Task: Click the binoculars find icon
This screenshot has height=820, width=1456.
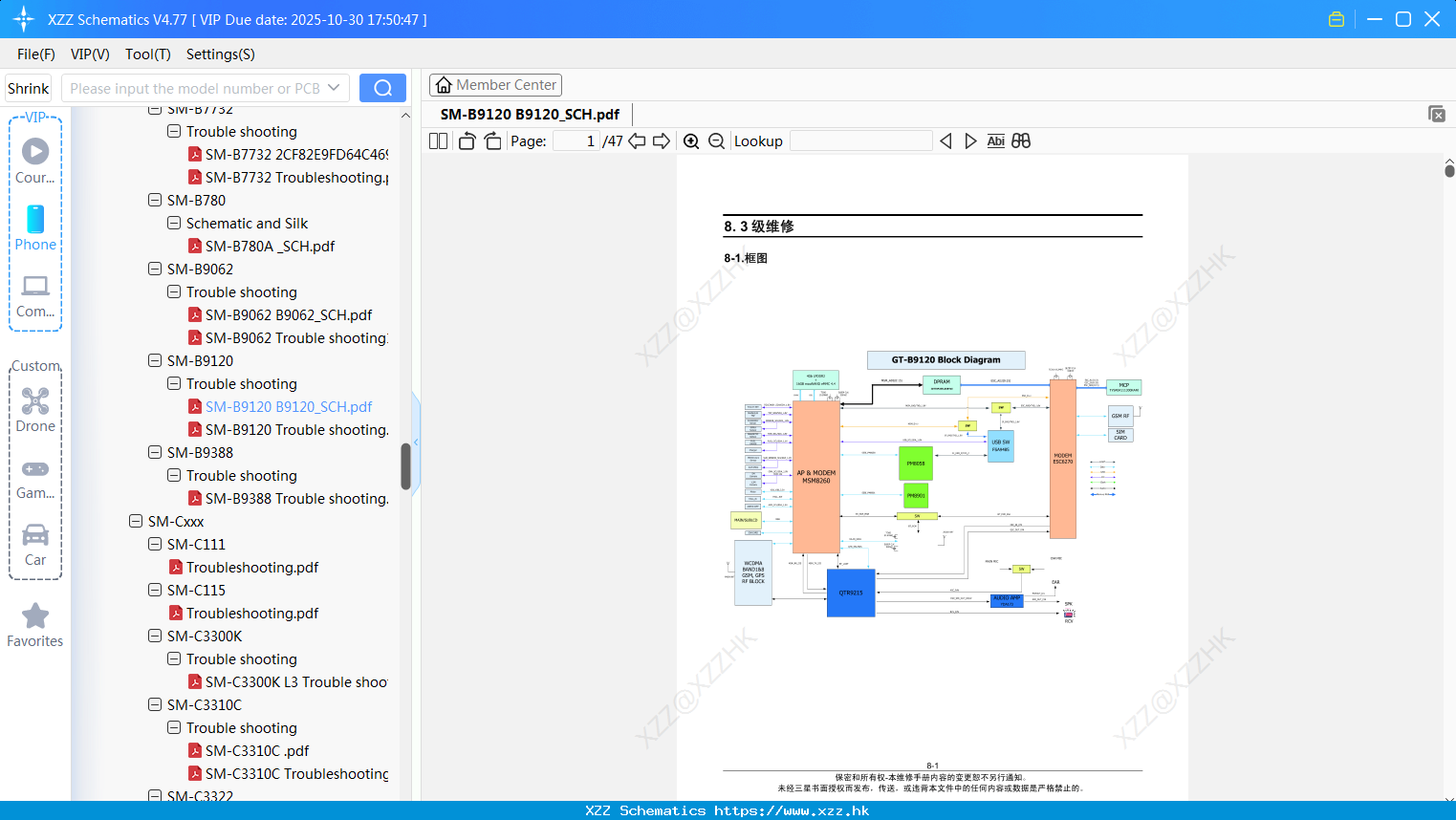Action: (1021, 140)
